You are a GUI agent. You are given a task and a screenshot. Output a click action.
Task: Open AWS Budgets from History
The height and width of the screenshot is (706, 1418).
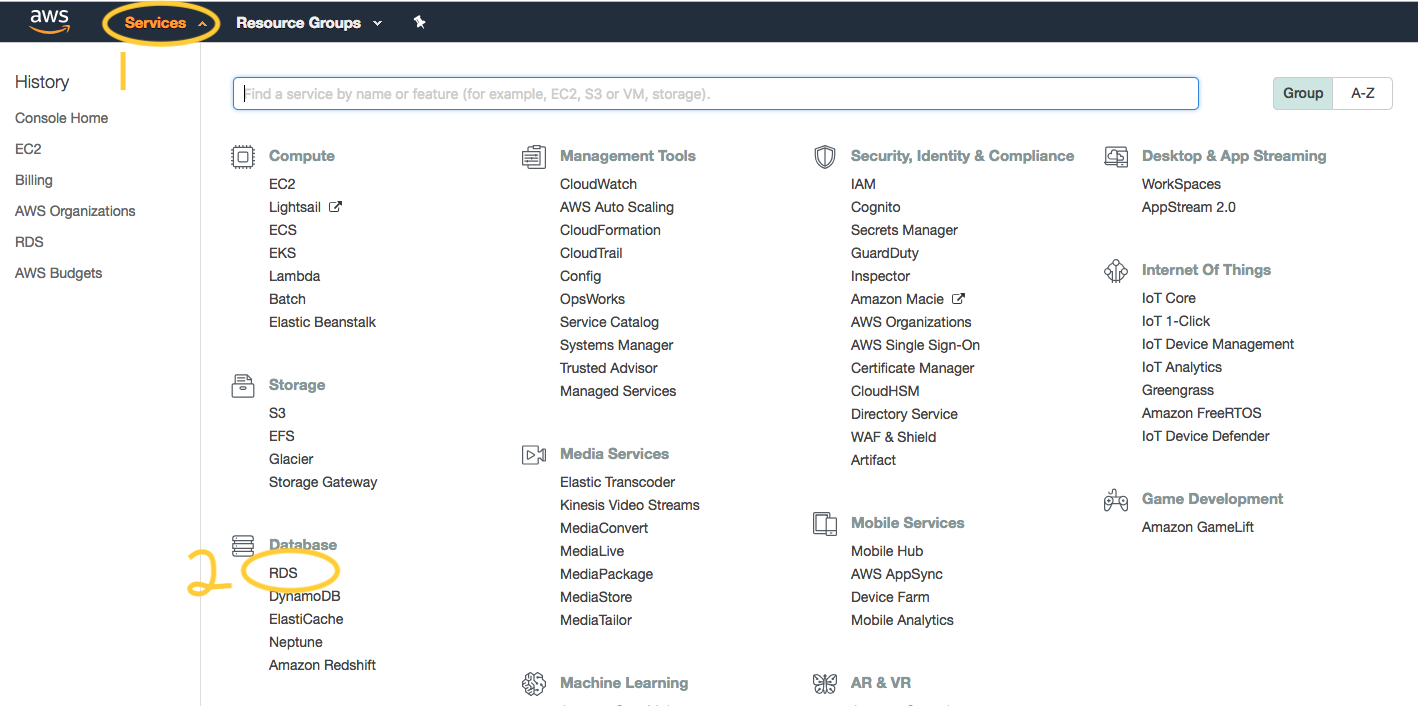click(58, 273)
